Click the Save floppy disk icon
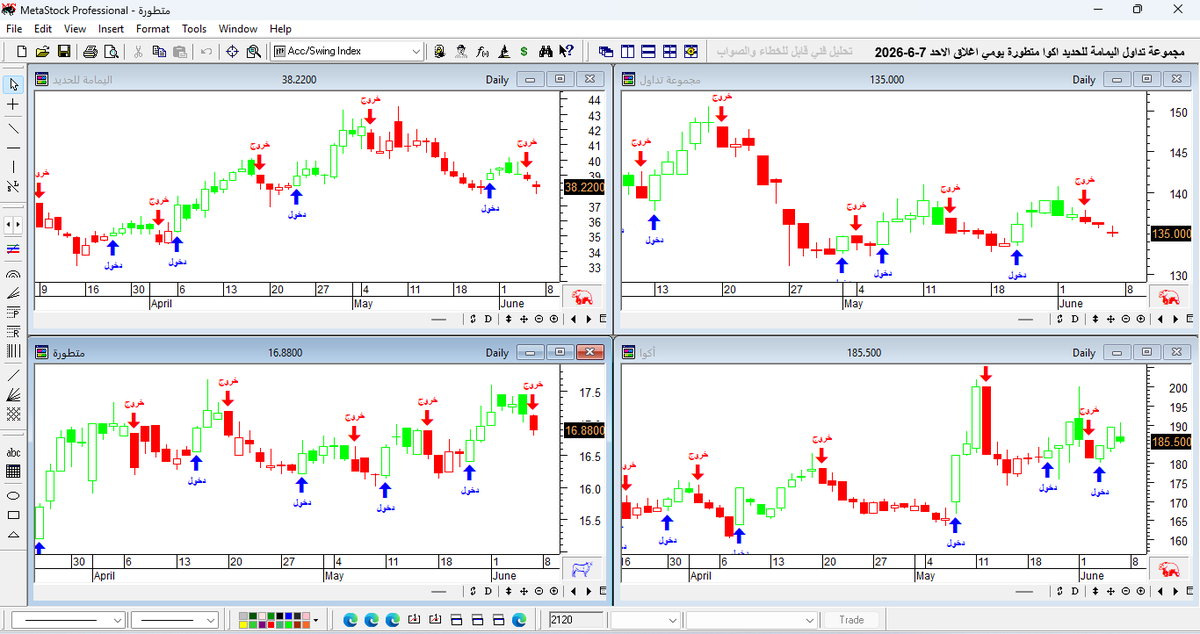This screenshot has height=634, width=1200. point(64,51)
